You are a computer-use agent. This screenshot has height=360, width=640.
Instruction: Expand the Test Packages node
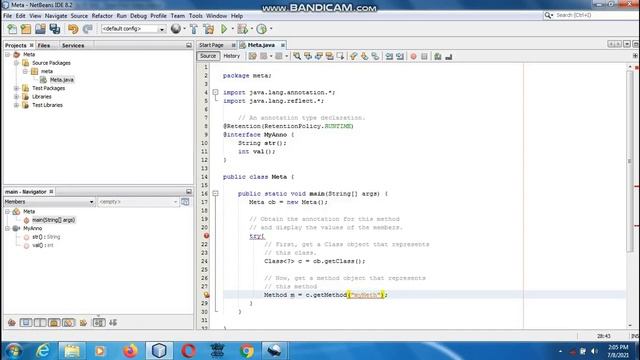[16, 88]
